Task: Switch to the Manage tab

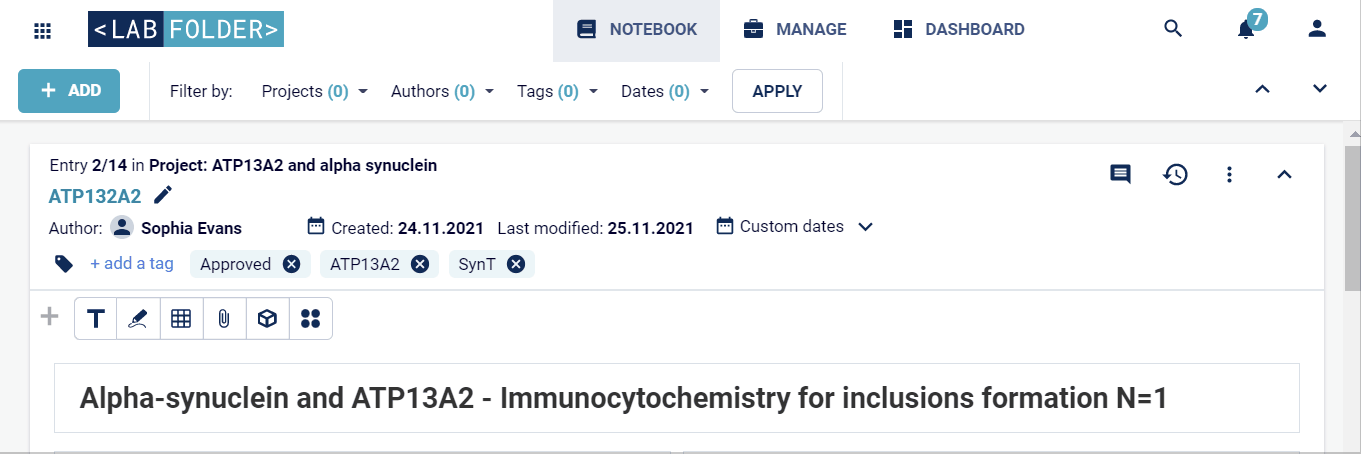Action: pyautogui.click(x=795, y=30)
